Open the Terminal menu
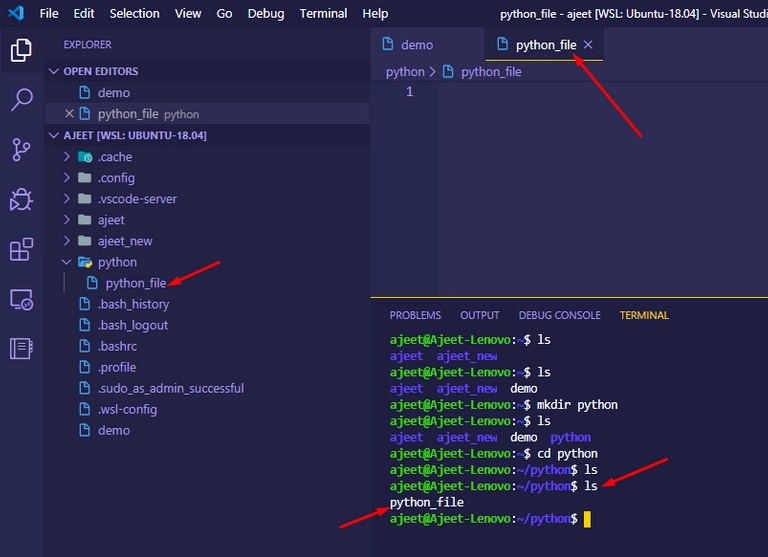Image resolution: width=768 pixels, height=557 pixels. click(323, 13)
